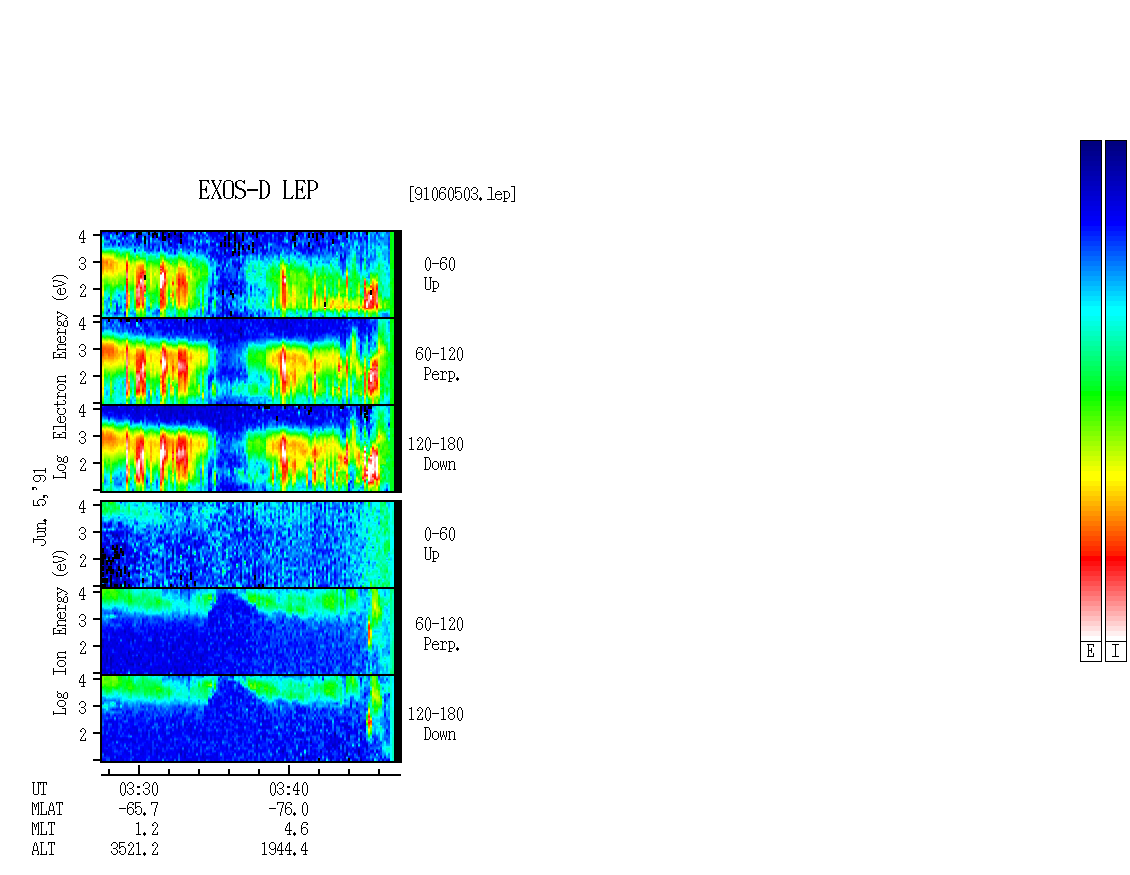This screenshot has width=1130, height=875.
Task: Click the MLT value 1.2
Action: (146, 830)
